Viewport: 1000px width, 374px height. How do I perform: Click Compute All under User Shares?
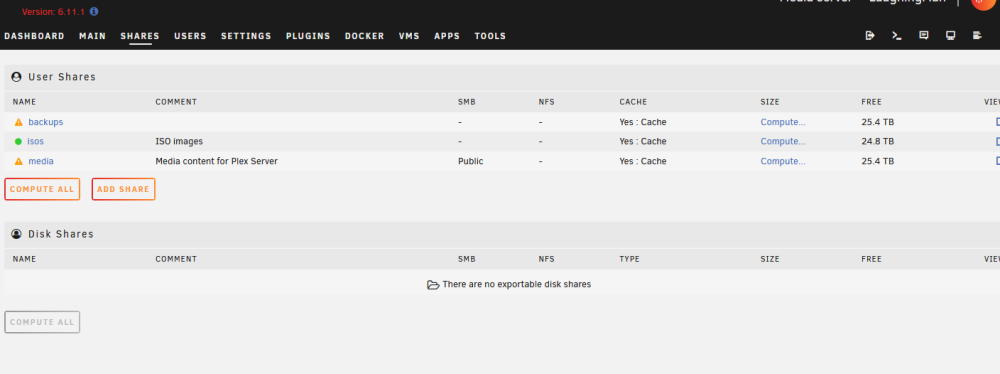(x=42, y=189)
